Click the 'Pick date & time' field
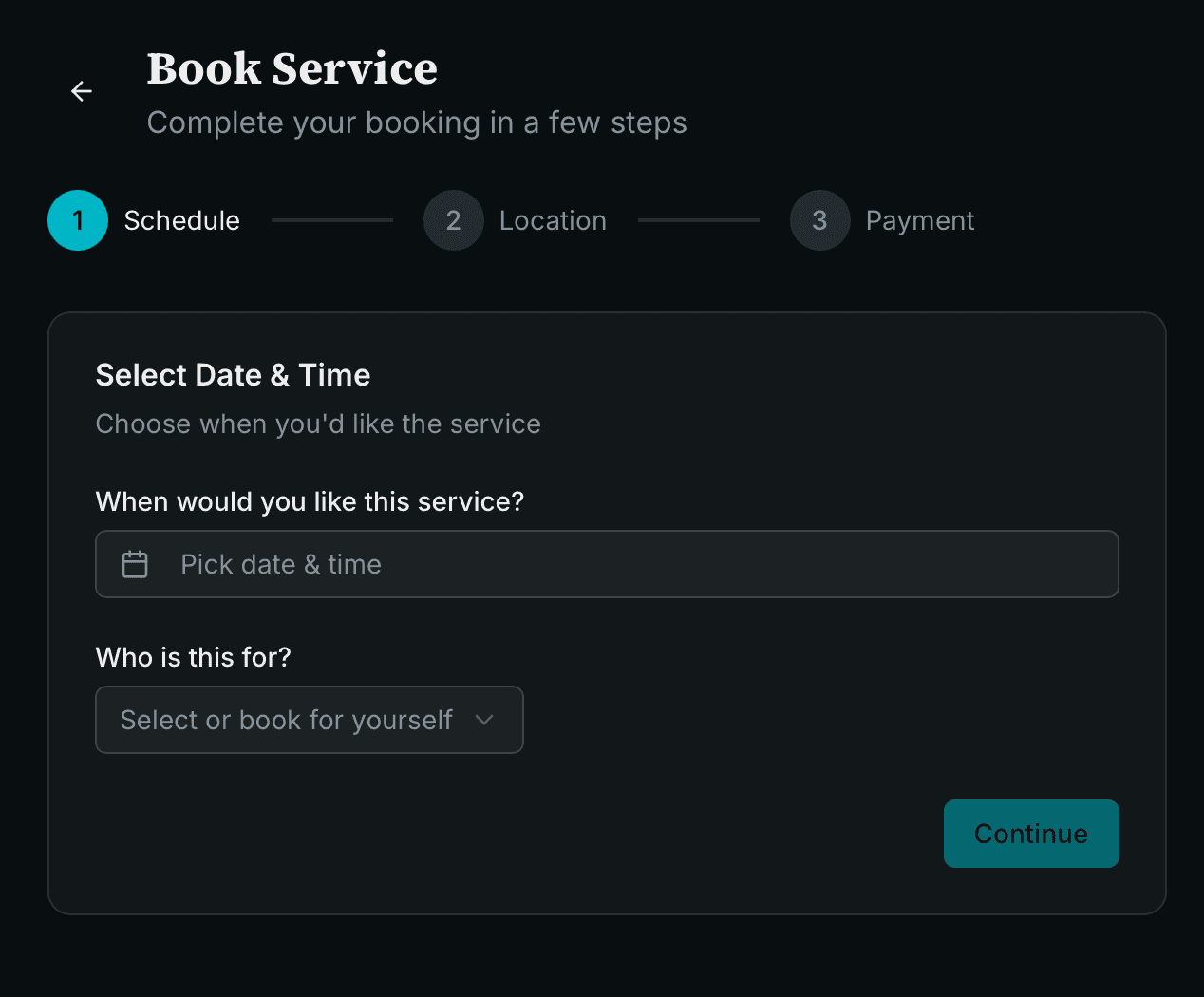1204x997 pixels. pyautogui.click(x=607, y=563)
